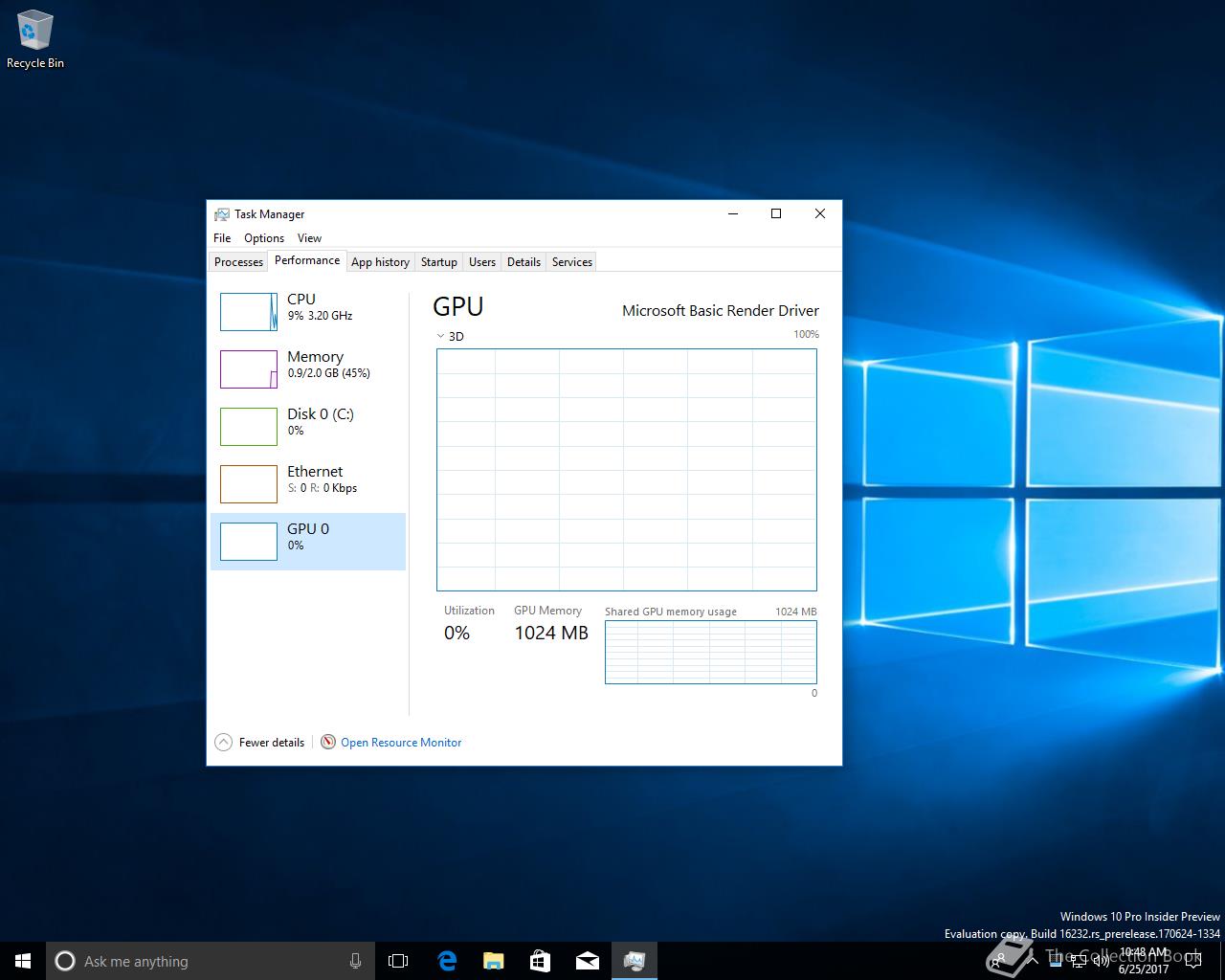Minimize the Task Manager window
This screenshot has height=980, width=1225.
(733, 213)
